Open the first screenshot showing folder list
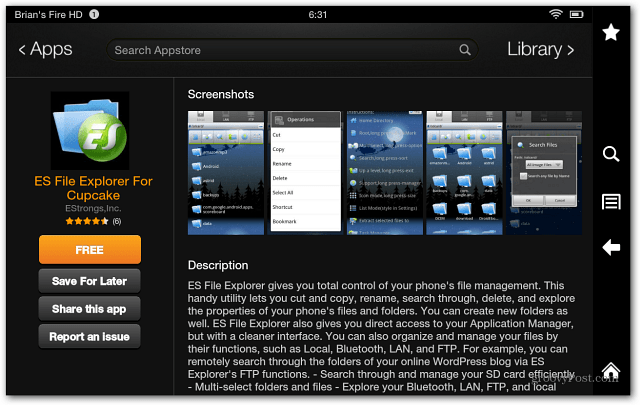Screen dimensions: 640x405 click(226, 173)
